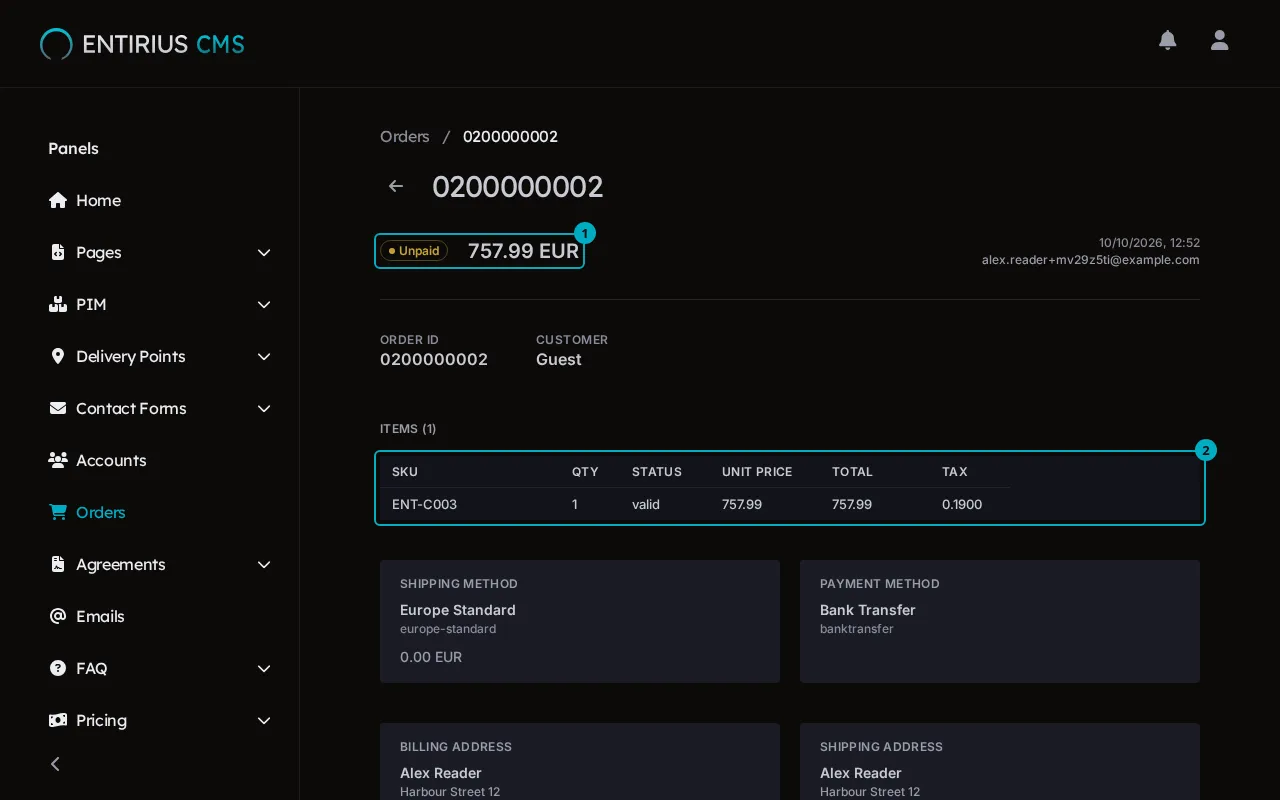The width and height of the screenshot is (1280, 800).
Task: Expand the FAQ chevron
Action: [264, 668]
